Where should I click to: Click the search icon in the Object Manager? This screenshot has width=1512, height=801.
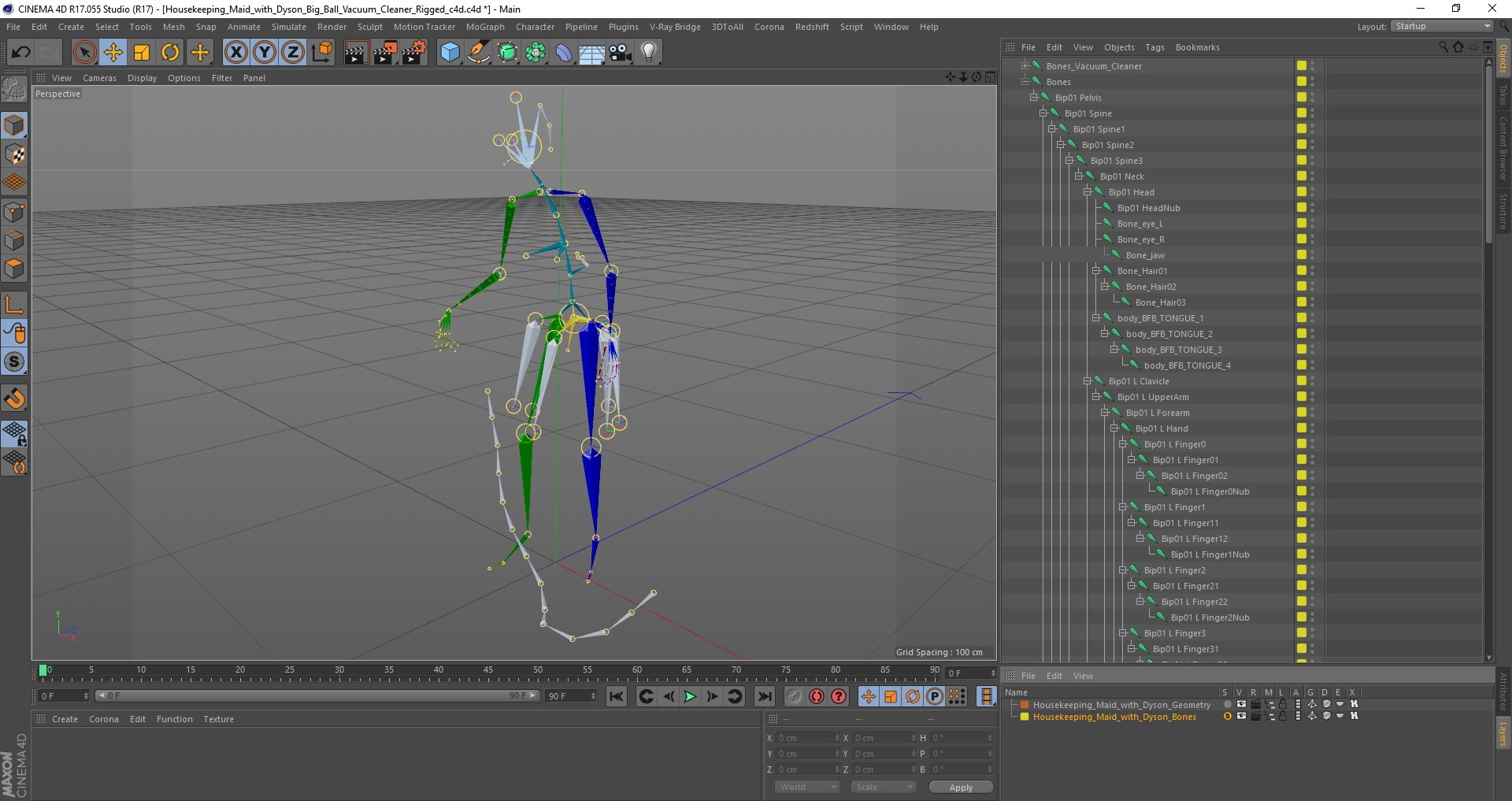1443,47
